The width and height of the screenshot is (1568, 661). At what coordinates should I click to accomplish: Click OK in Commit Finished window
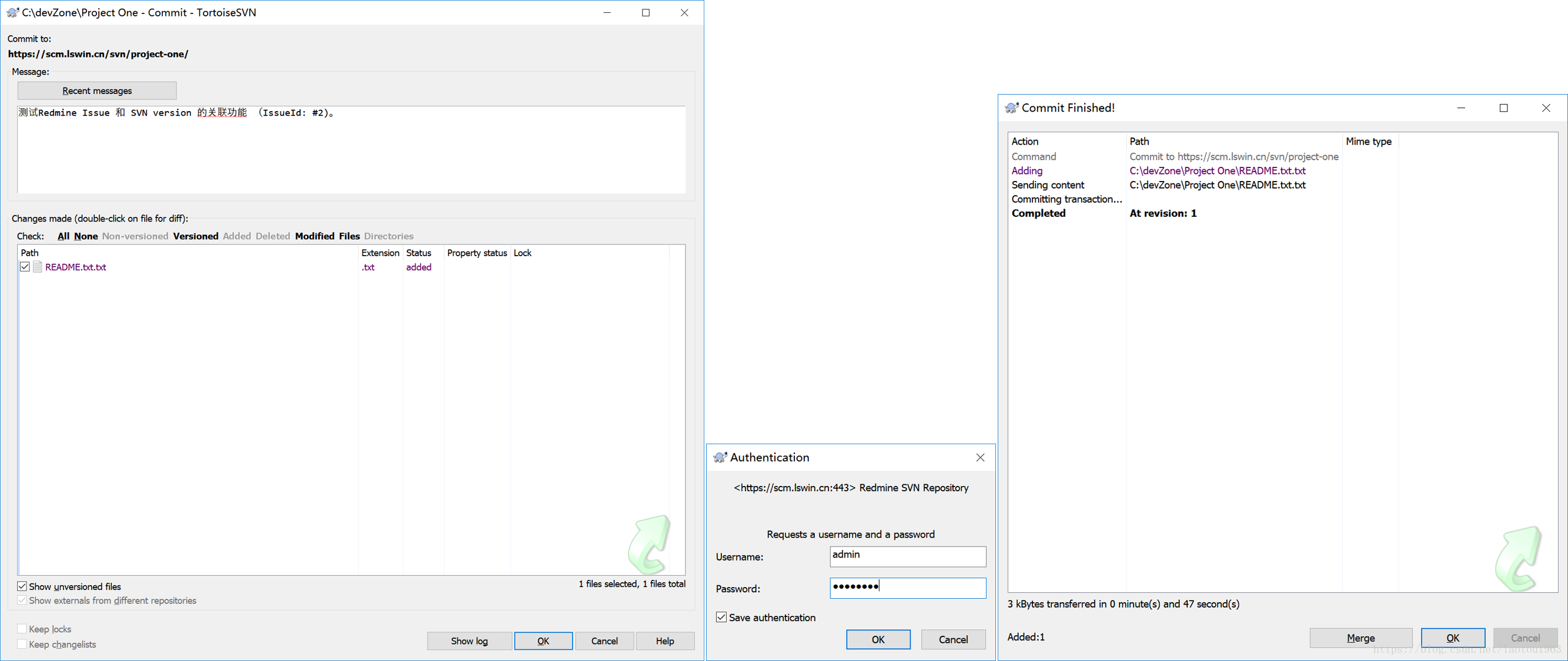pyautogui.click(x=1453, y=638)
